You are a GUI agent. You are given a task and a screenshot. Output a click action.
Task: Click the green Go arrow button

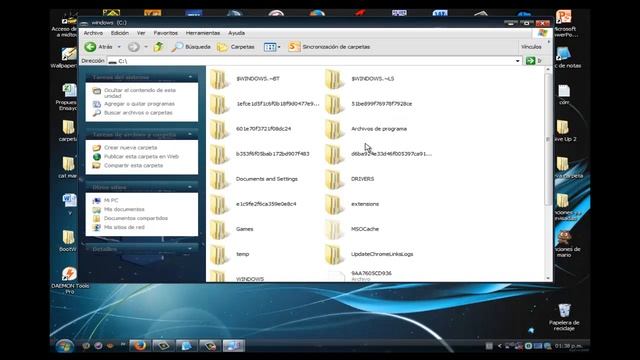tap(530, 61)
